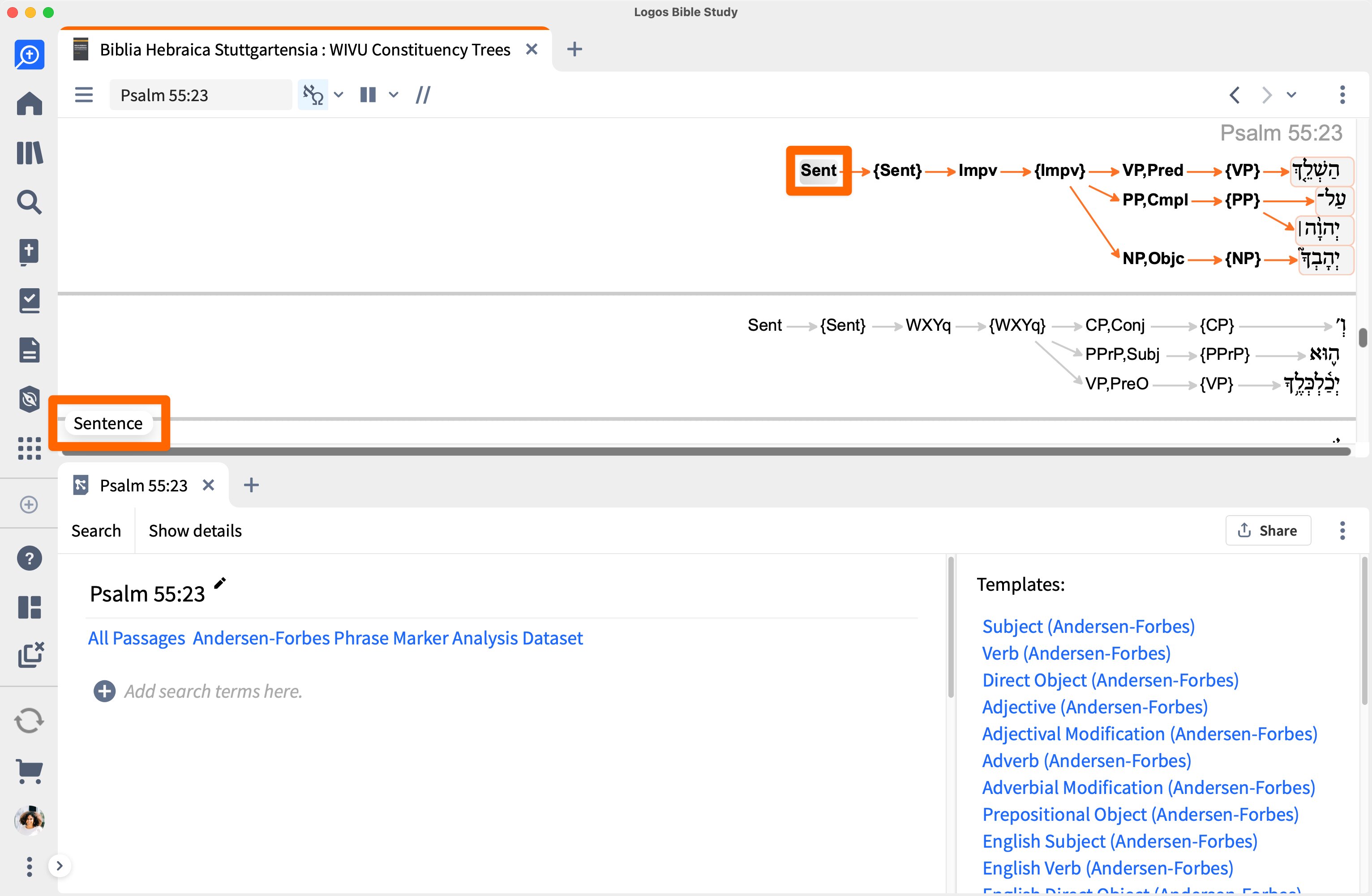Open the Bible study guides icon

pyautogui.click(x=29, y=252)
